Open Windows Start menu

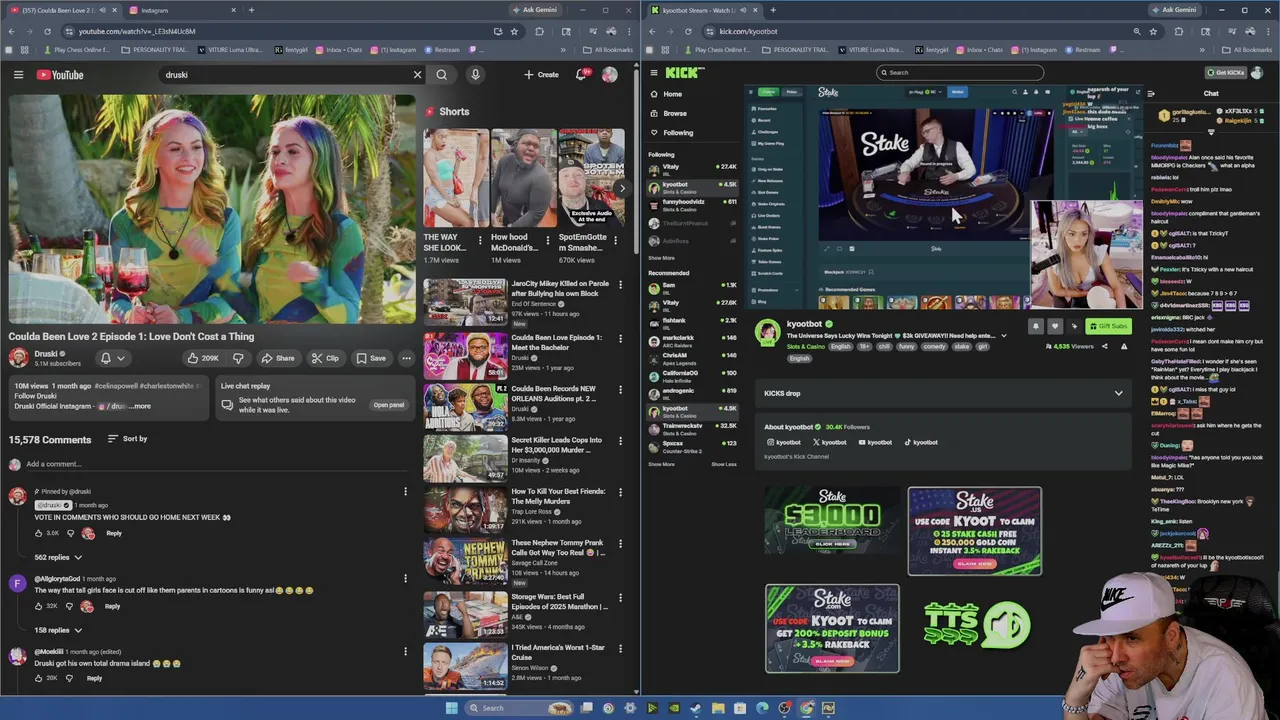point(451,708)
